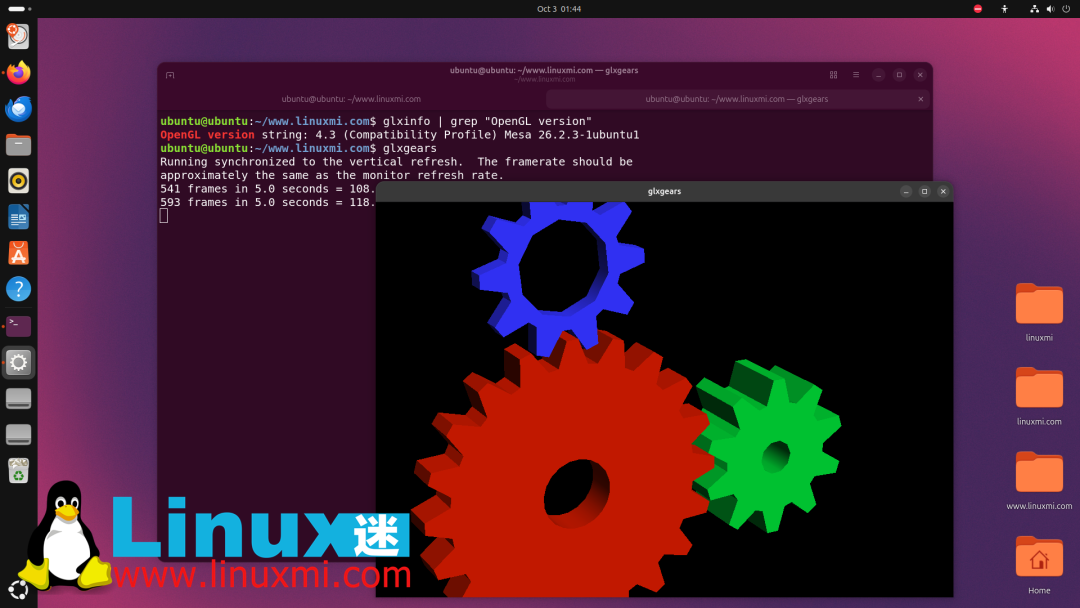Open the Files manager in the dock
The width and height of the screenshot is (1080, 608).
pyautogui.click(x=19, y=145)
